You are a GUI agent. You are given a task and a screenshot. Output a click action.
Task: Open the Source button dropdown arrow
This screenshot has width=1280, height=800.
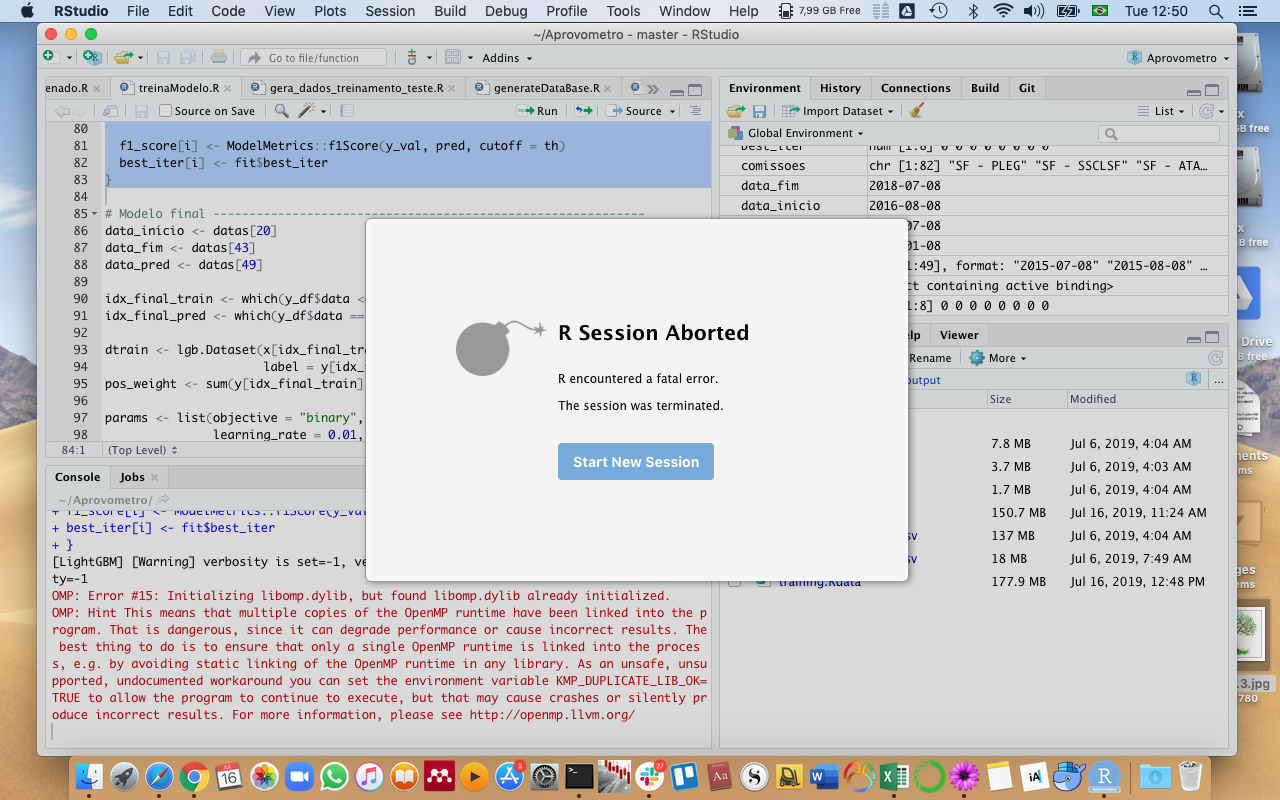[672, 111]
